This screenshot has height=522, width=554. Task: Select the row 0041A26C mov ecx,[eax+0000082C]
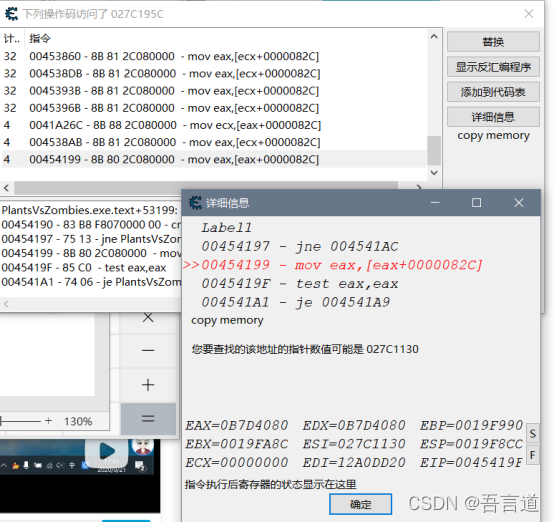tap(214, 125)
